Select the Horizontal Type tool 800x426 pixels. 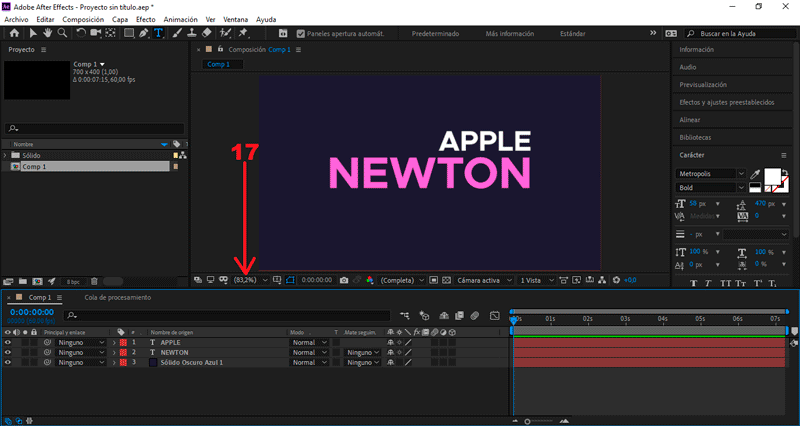(x=159, y=33)
